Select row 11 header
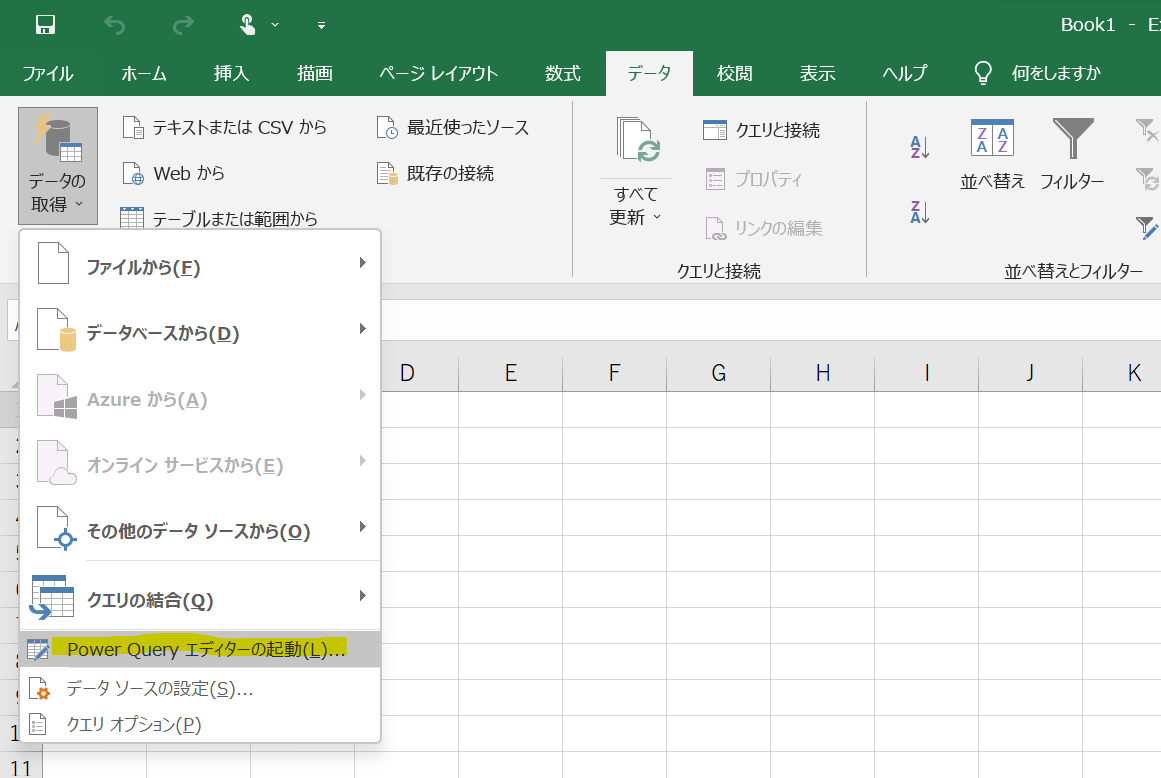Image resolution: width=1161 pixels, height=778 pixels. [x=21, y=765]
